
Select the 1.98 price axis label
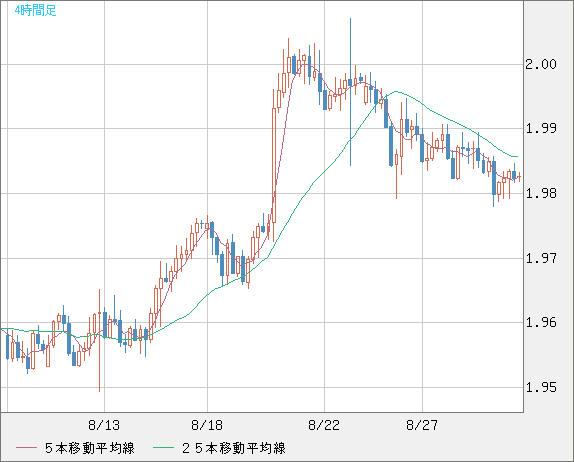(541, 193)
